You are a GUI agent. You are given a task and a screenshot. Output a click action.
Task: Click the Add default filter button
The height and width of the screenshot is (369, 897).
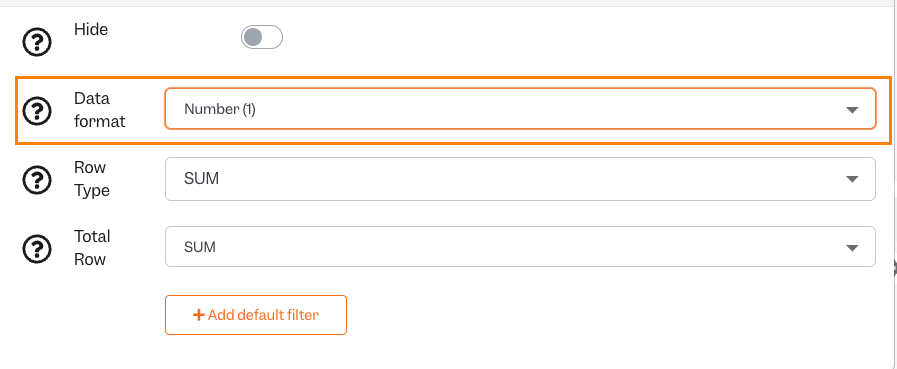coord(256,315)
